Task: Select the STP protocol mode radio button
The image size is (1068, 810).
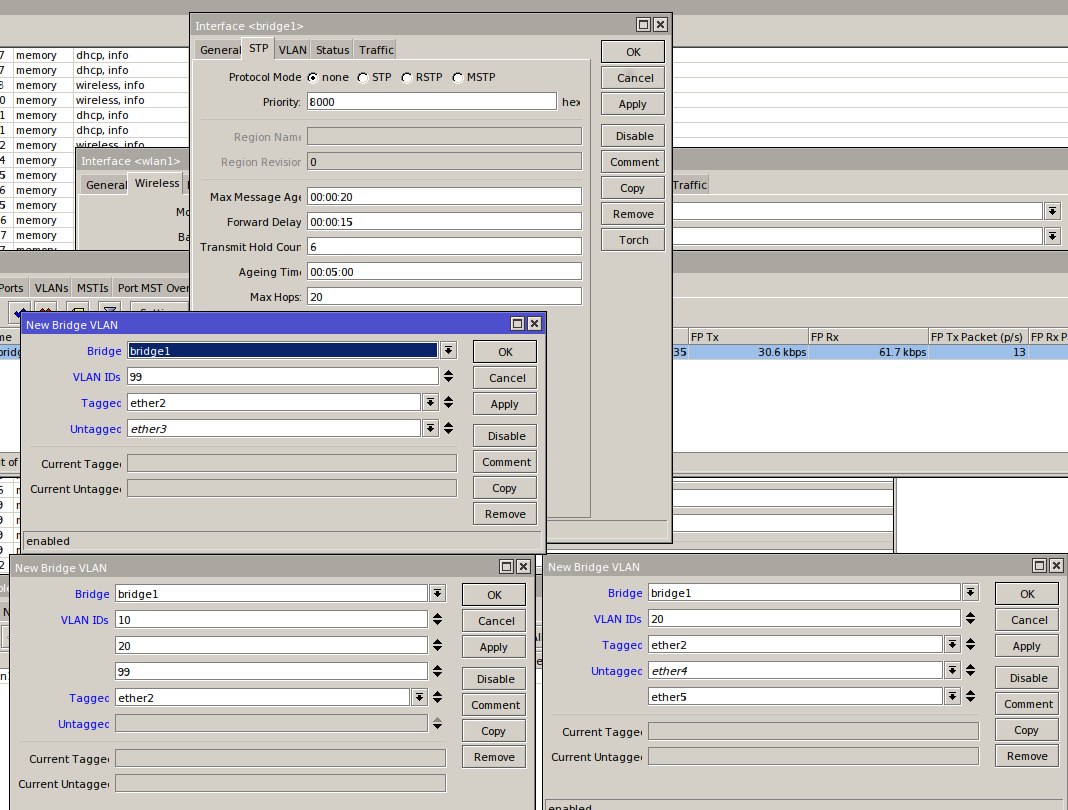Action: click(362, 78)
